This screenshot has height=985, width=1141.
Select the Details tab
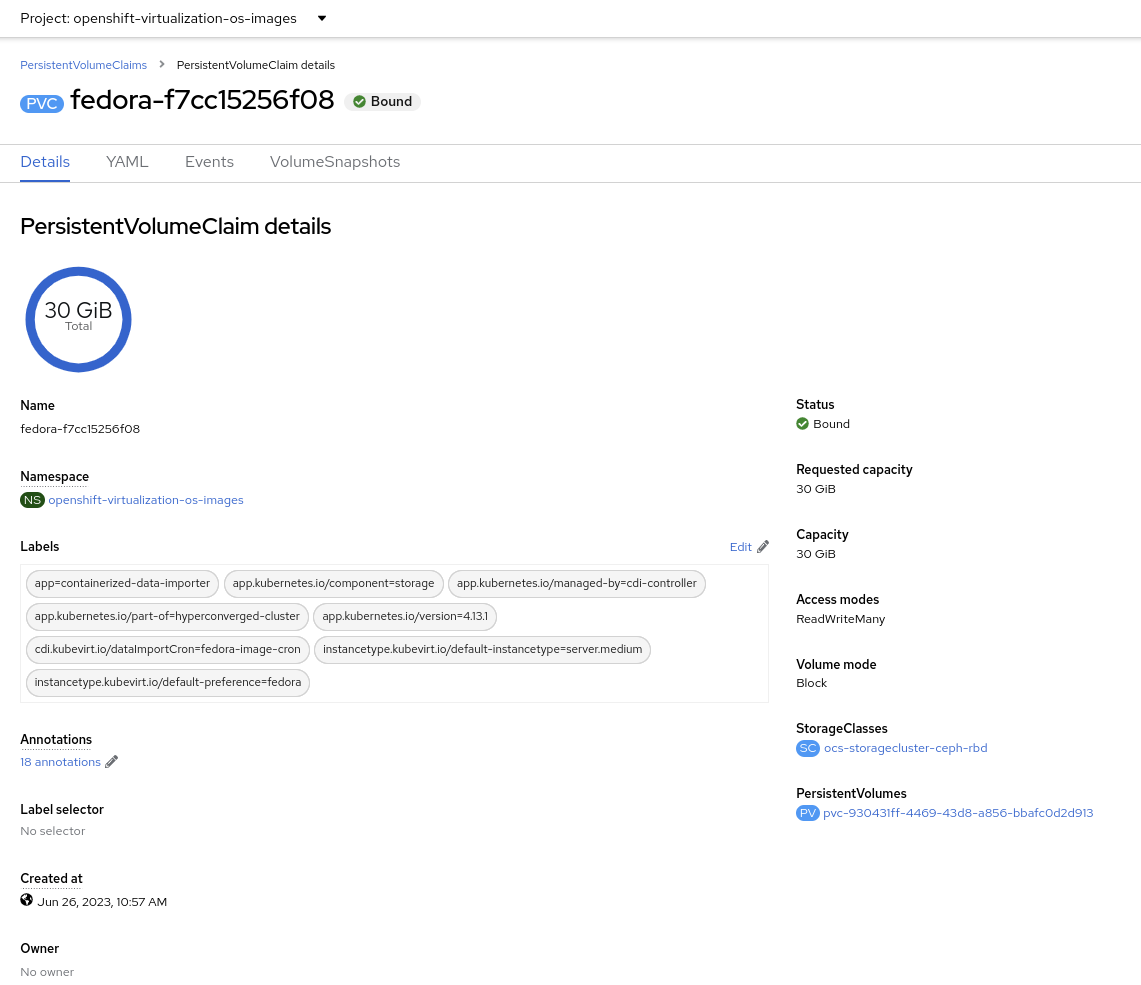(45, 162)
